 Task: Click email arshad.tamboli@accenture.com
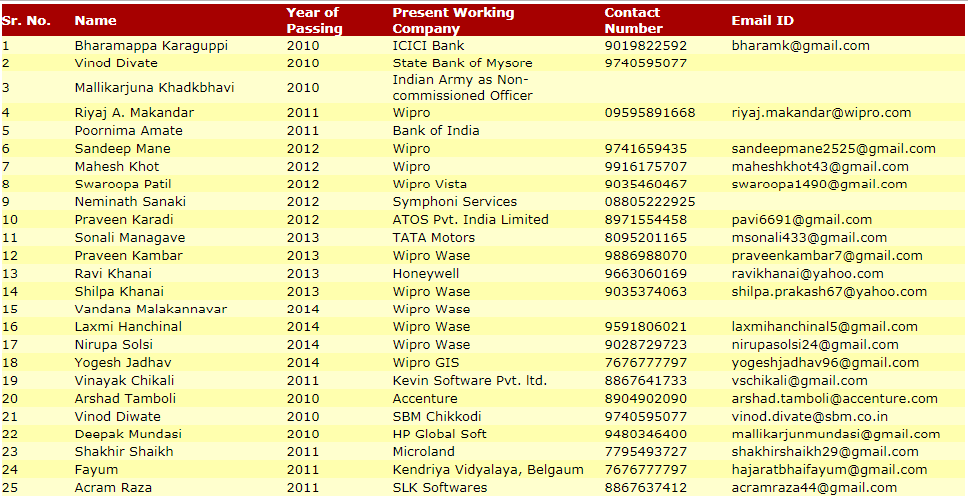coord(834,398)
